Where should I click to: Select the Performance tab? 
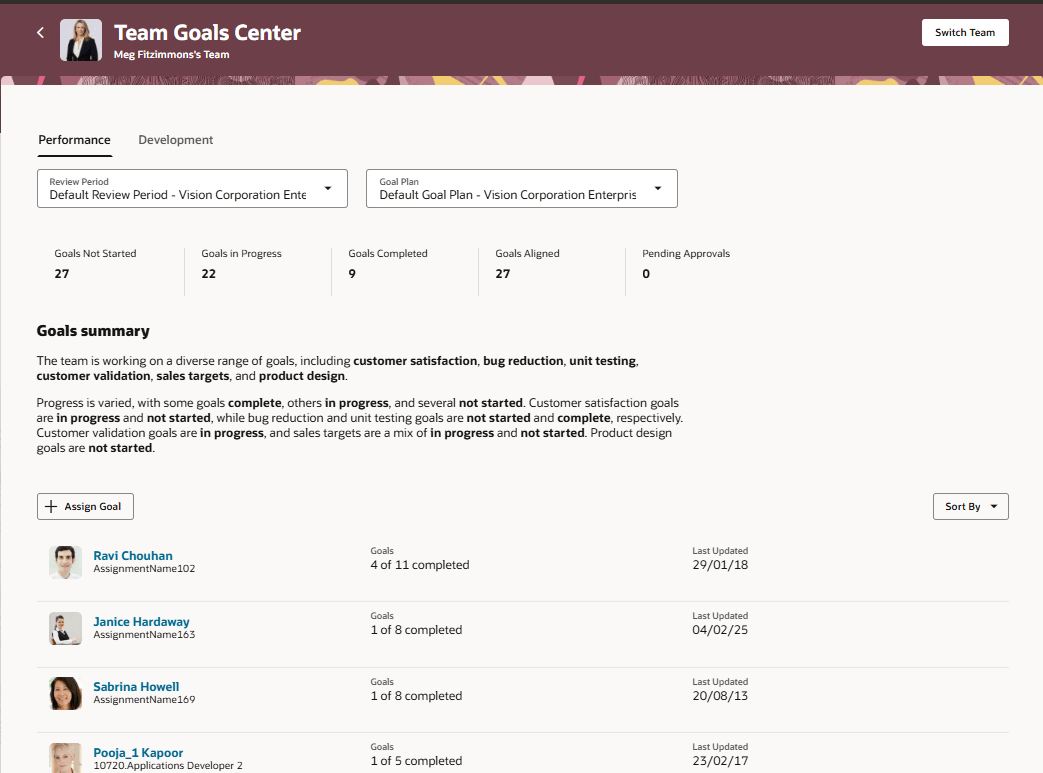[x=74, y=140]
